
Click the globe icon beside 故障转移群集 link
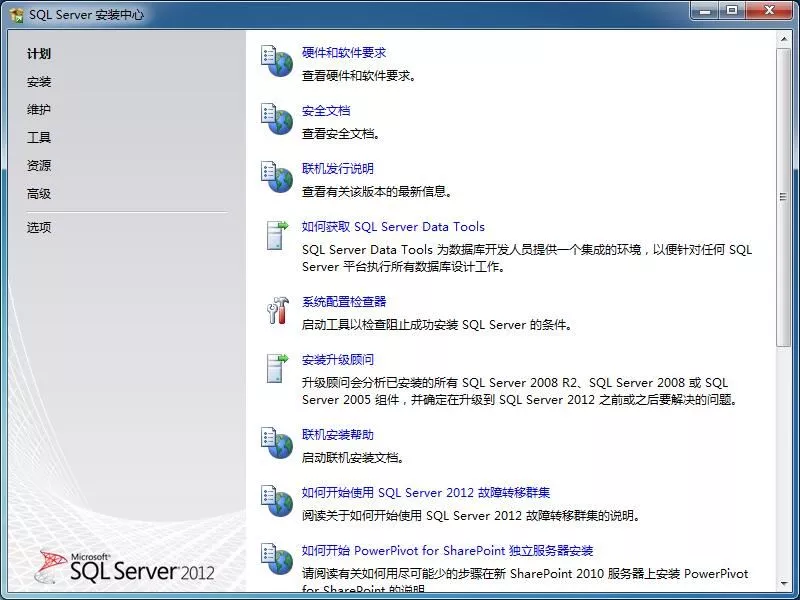click(x=277, y=501)
